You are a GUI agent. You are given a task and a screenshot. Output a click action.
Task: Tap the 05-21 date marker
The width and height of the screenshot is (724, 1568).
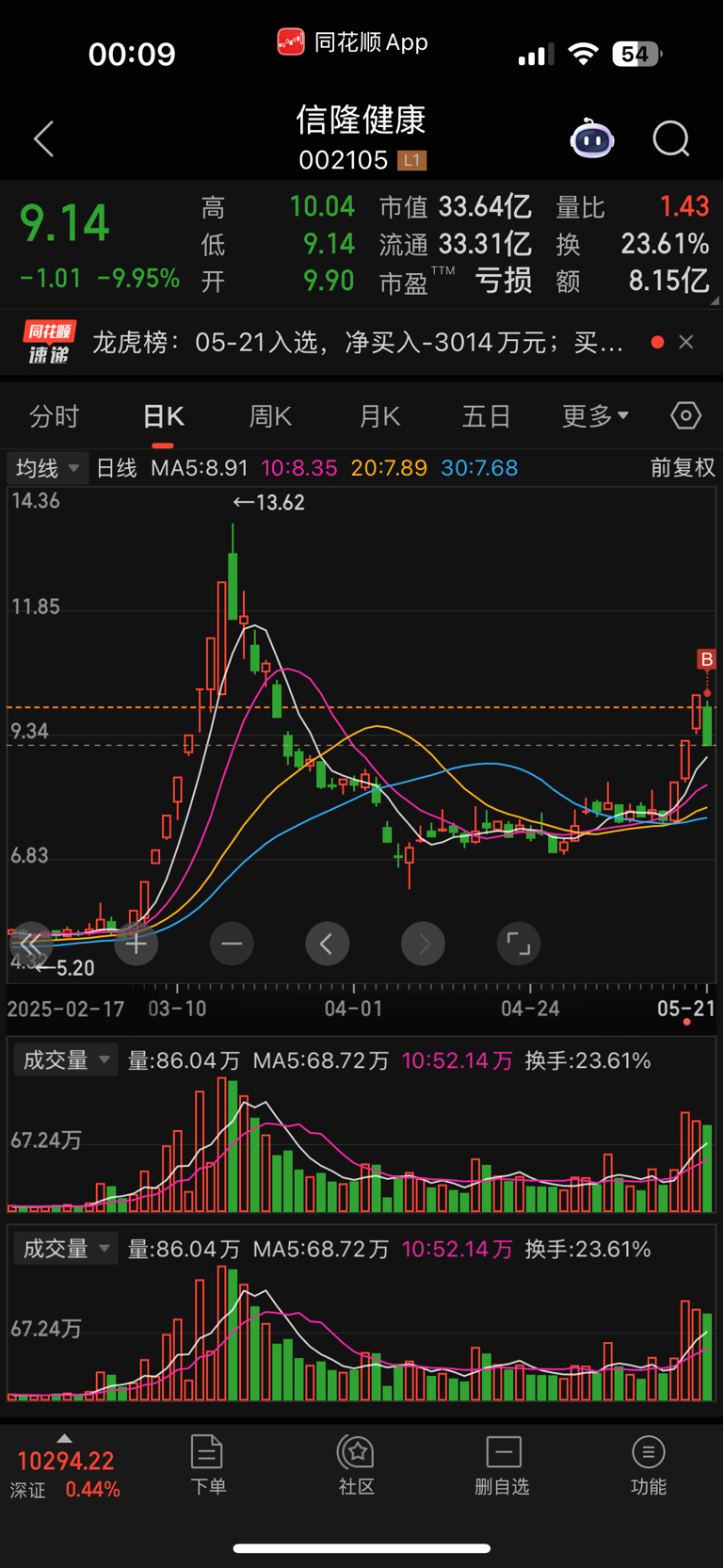click(x=686, y=1009)
